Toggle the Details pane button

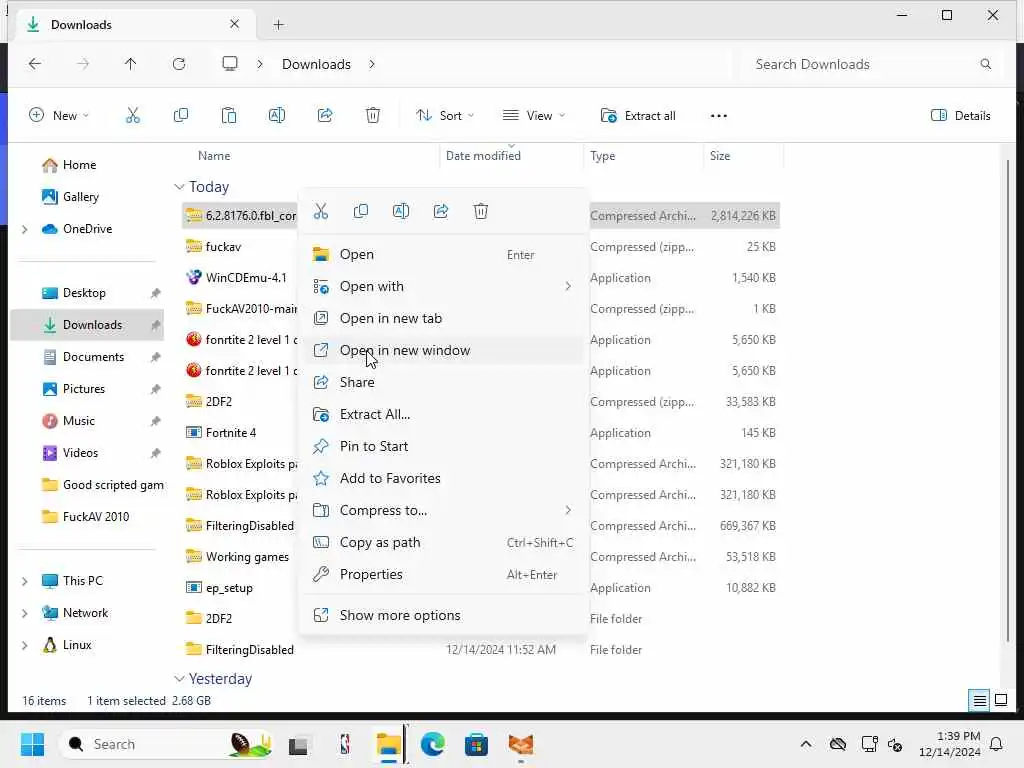click(x=960, y=116)
